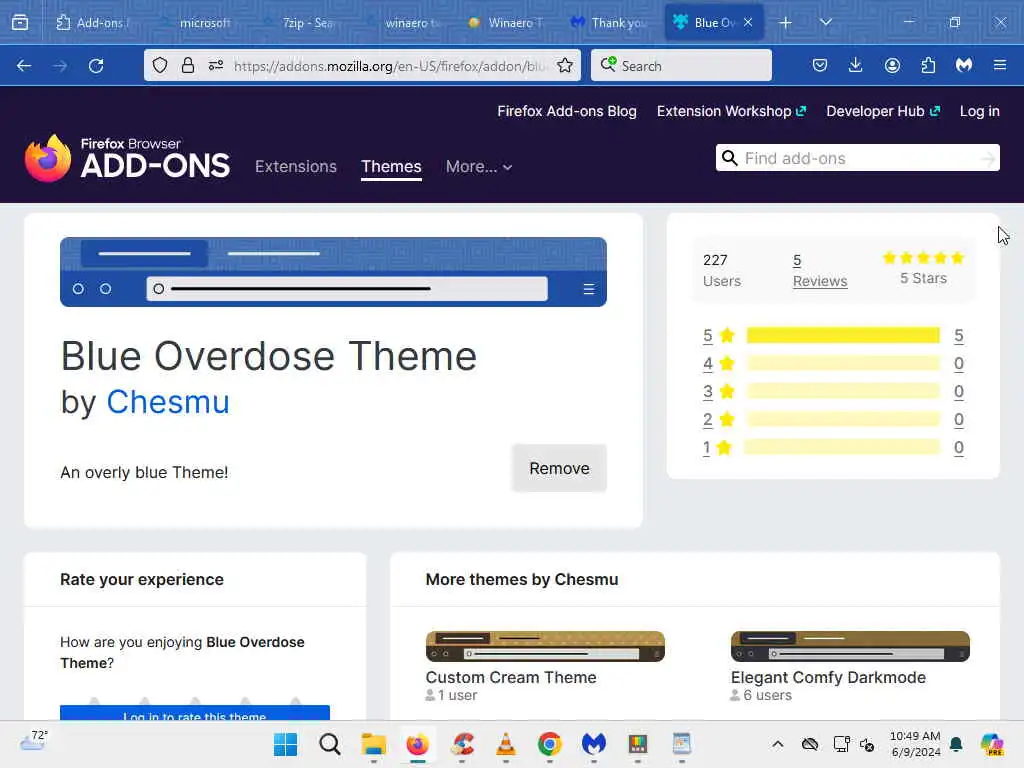Open the Extensions section
Screen dimensions: 1024x768
pyautogui.click(x=296, y=167)
